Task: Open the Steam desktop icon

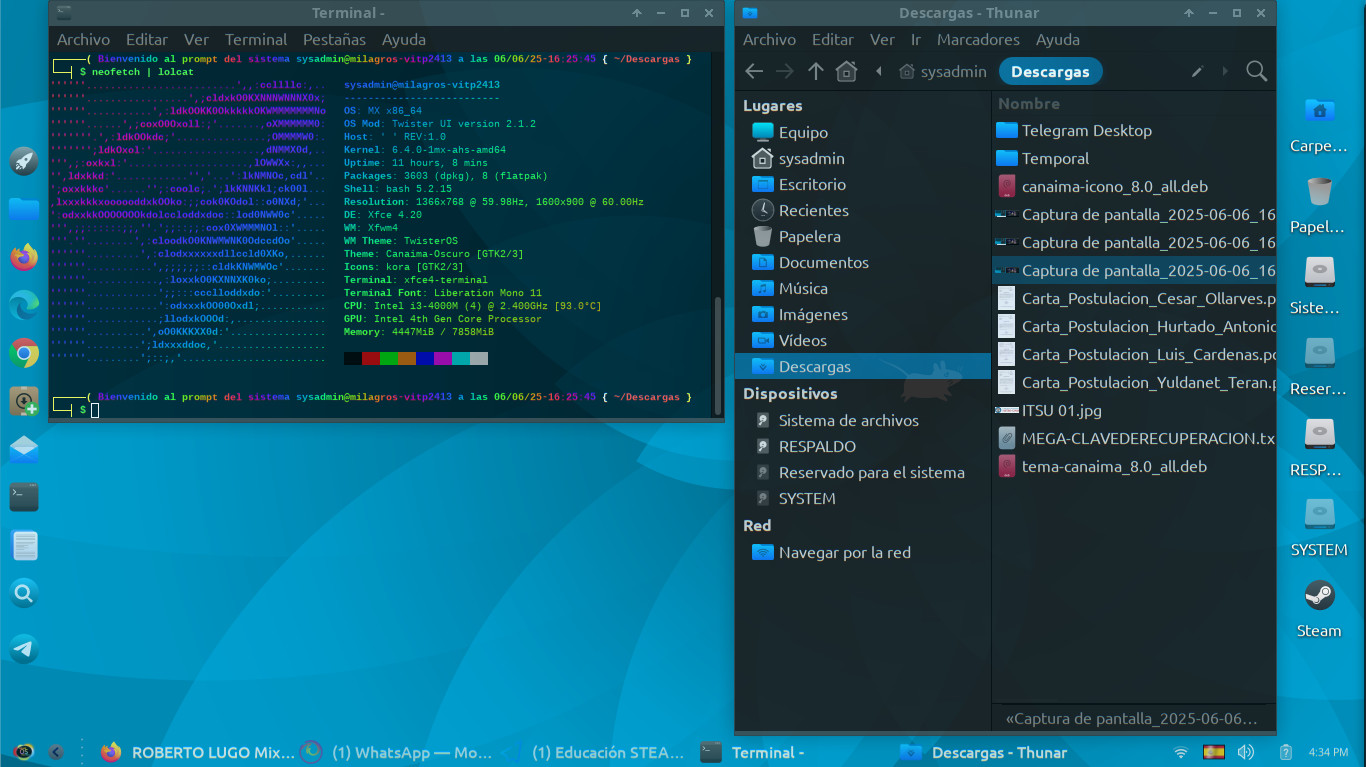Action: (1319, 607)
